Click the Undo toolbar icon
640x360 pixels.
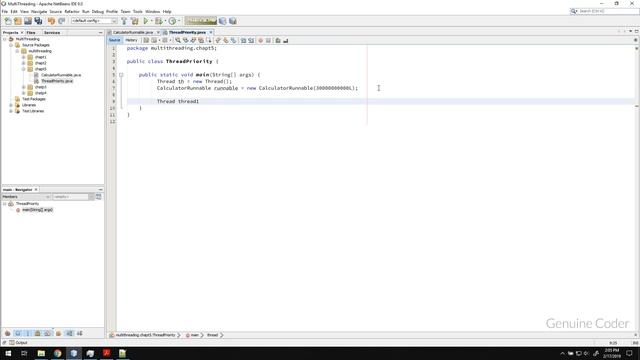pyautogui.click(x=51, y=21)
